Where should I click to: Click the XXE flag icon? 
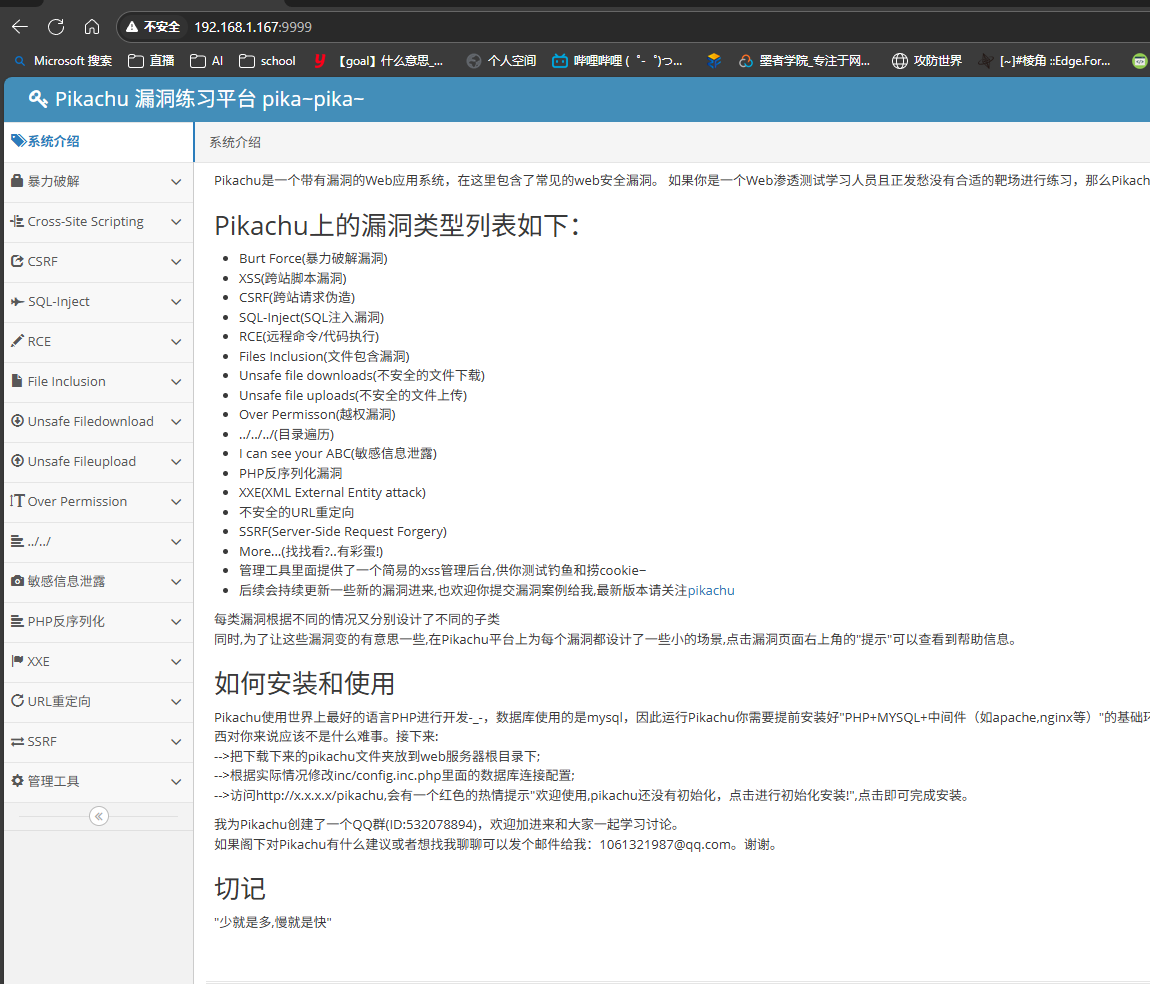tap(16, 661)
